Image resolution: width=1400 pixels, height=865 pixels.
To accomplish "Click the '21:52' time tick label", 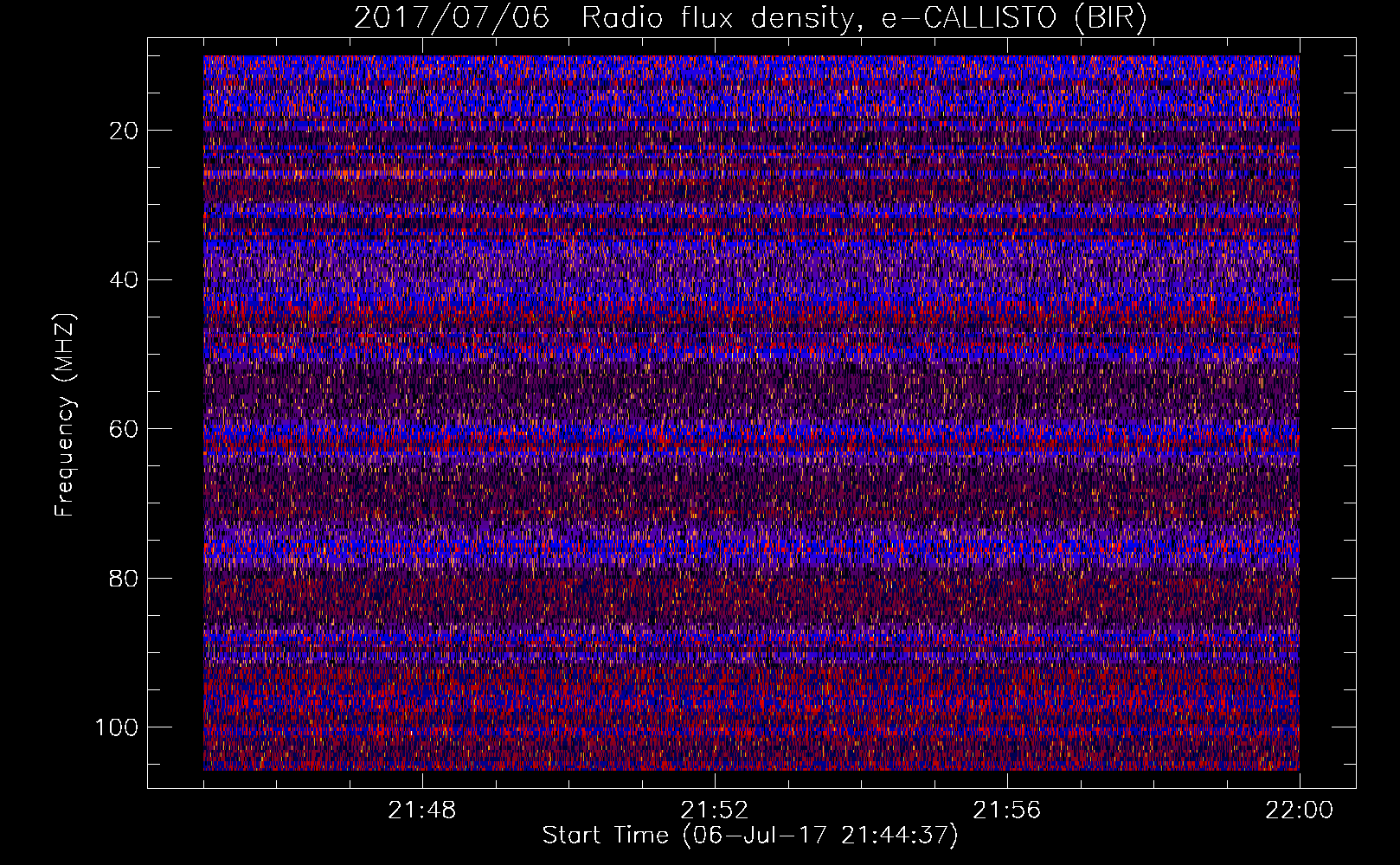I will pos(714,811).
